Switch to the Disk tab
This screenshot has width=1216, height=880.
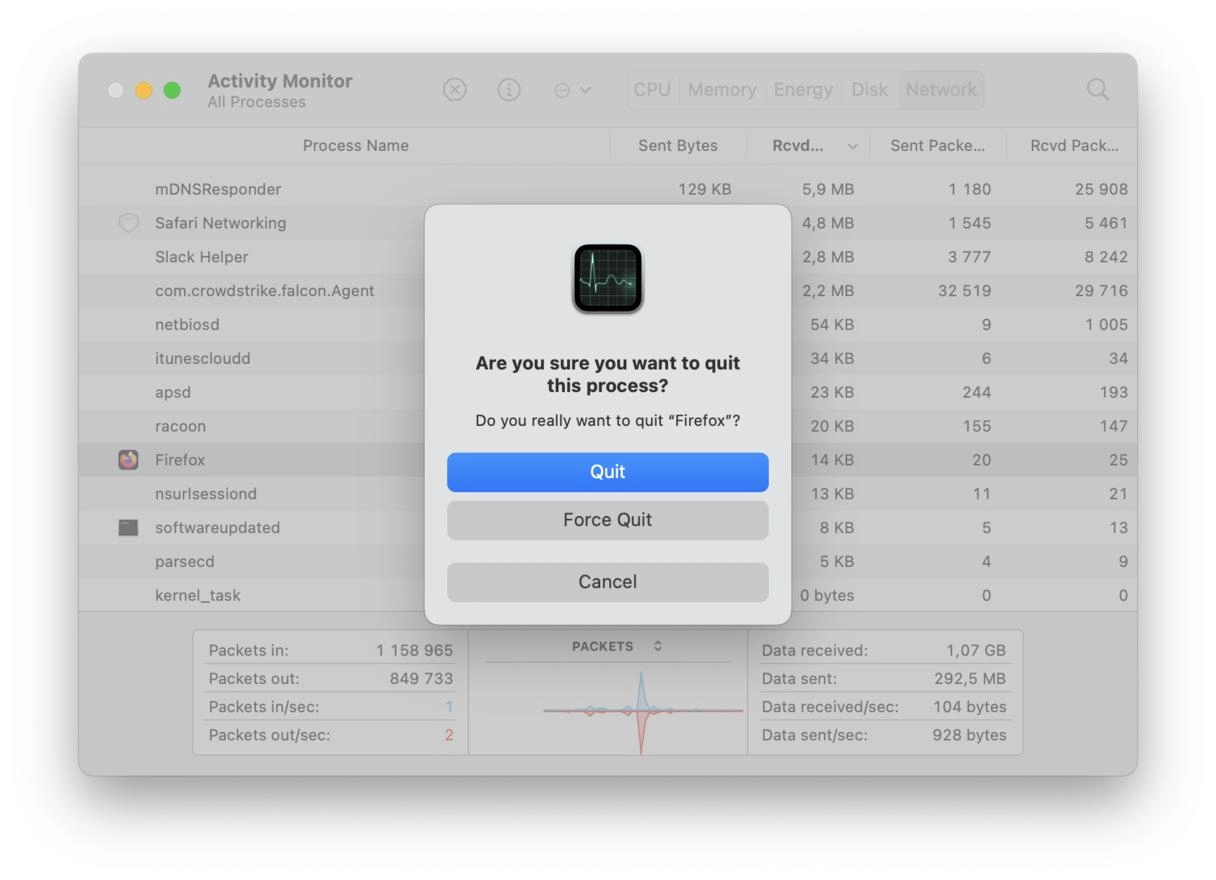point(870,90)
